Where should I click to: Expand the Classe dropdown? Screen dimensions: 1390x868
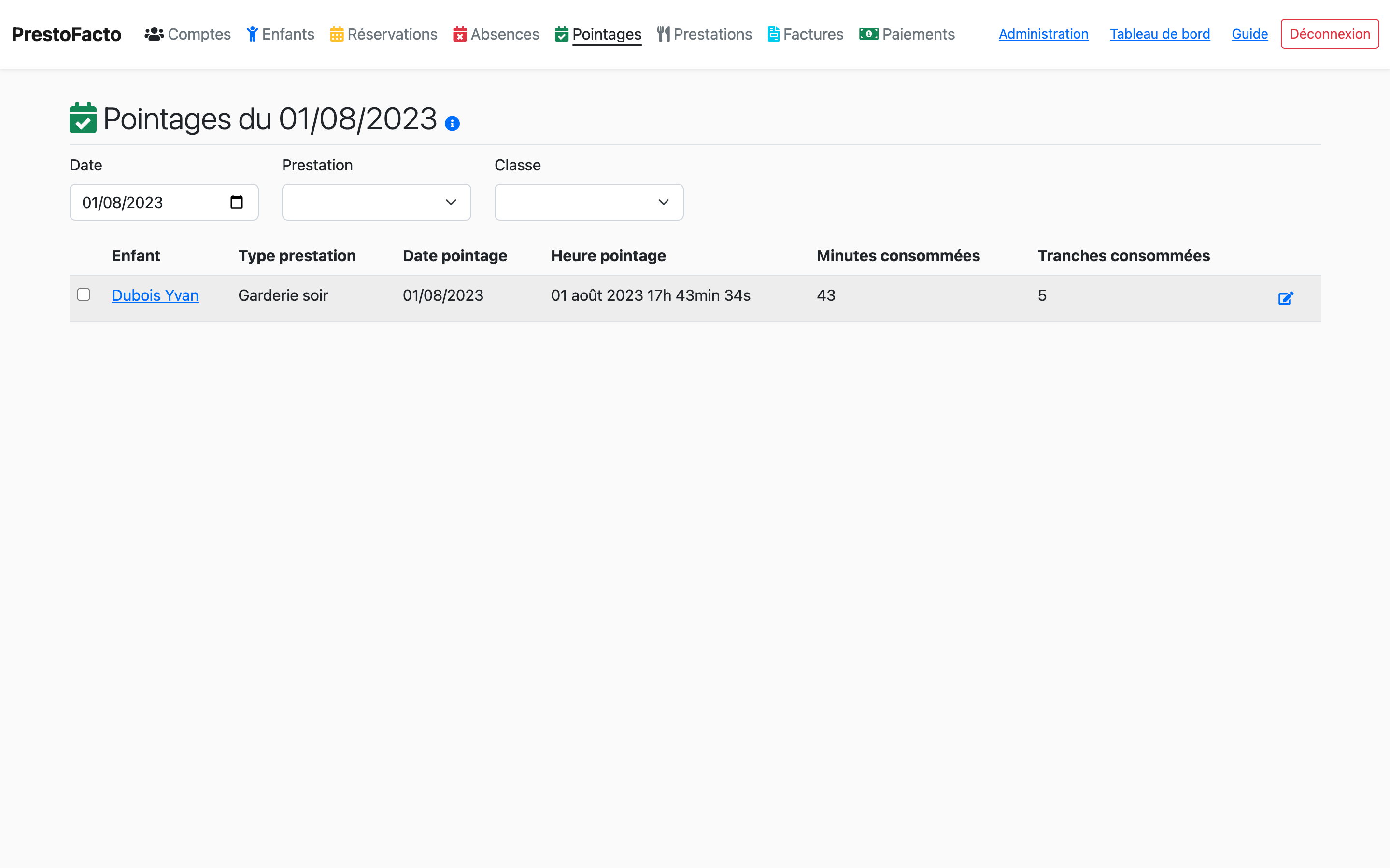click(x=588, y=202)
